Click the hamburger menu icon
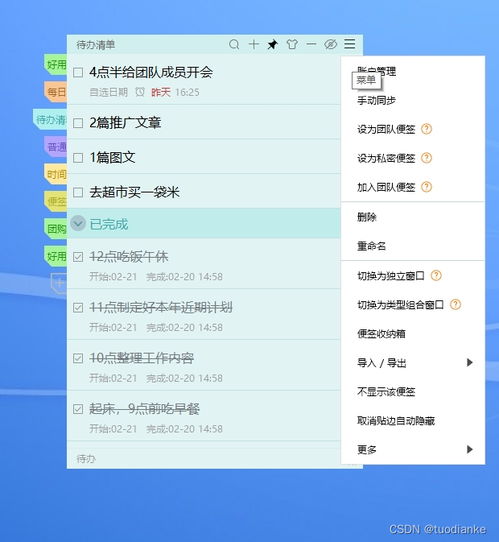 click(349, 44)
